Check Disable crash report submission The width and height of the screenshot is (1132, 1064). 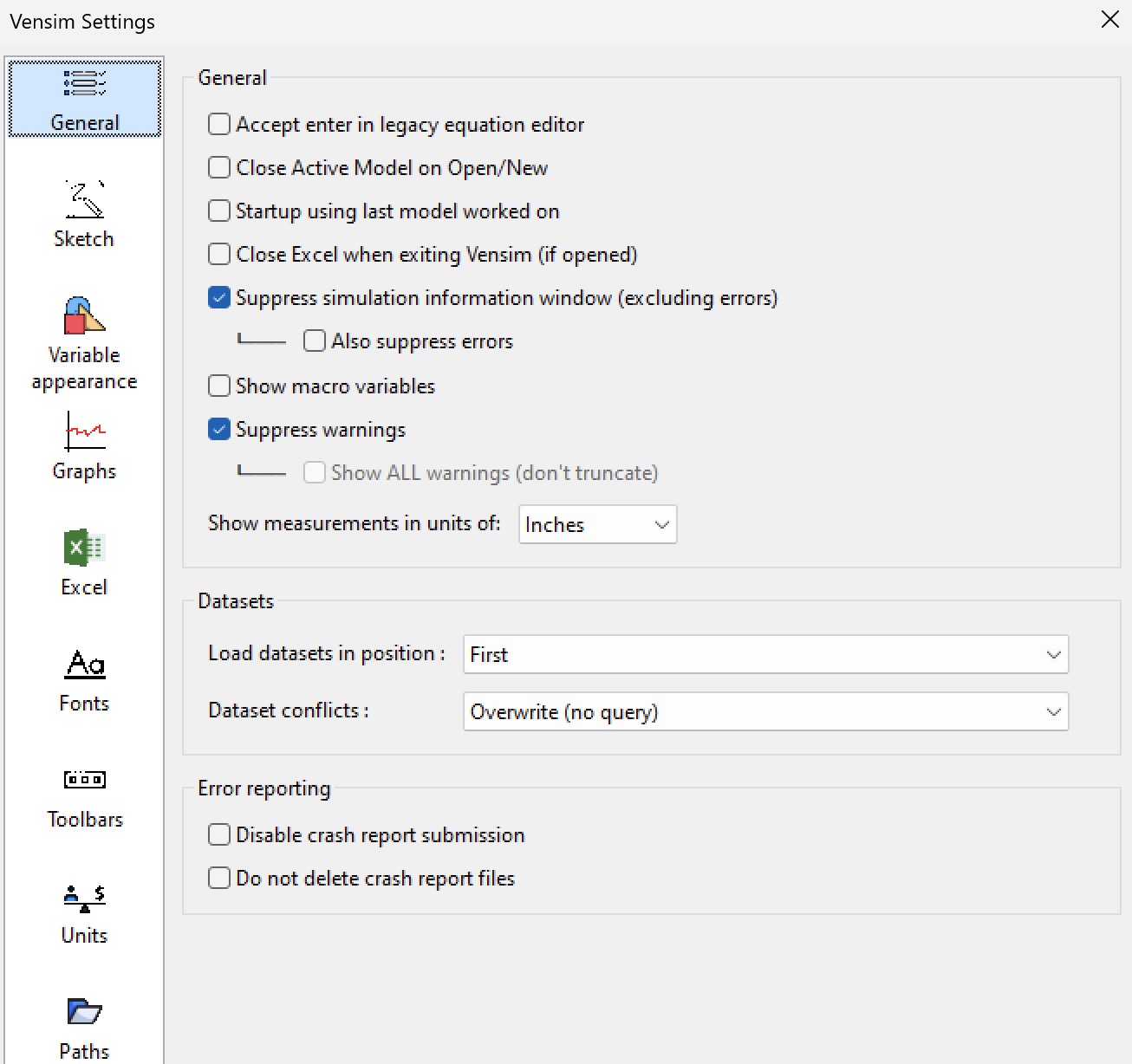[219, 834]
